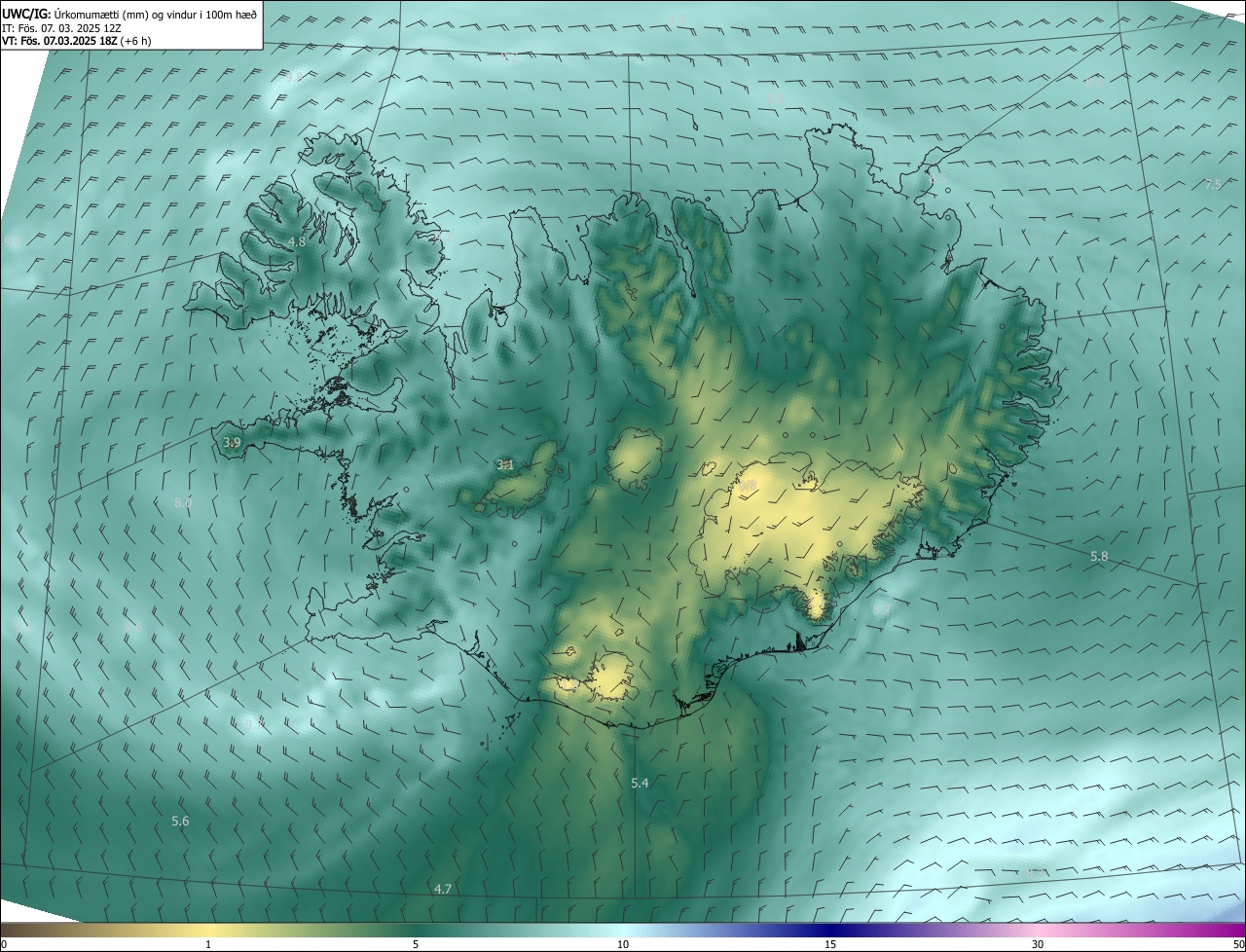This screenshot has height=952, width=1246.
Task: Click the 30 tick on the color scale
Action: coord(1038,944)
